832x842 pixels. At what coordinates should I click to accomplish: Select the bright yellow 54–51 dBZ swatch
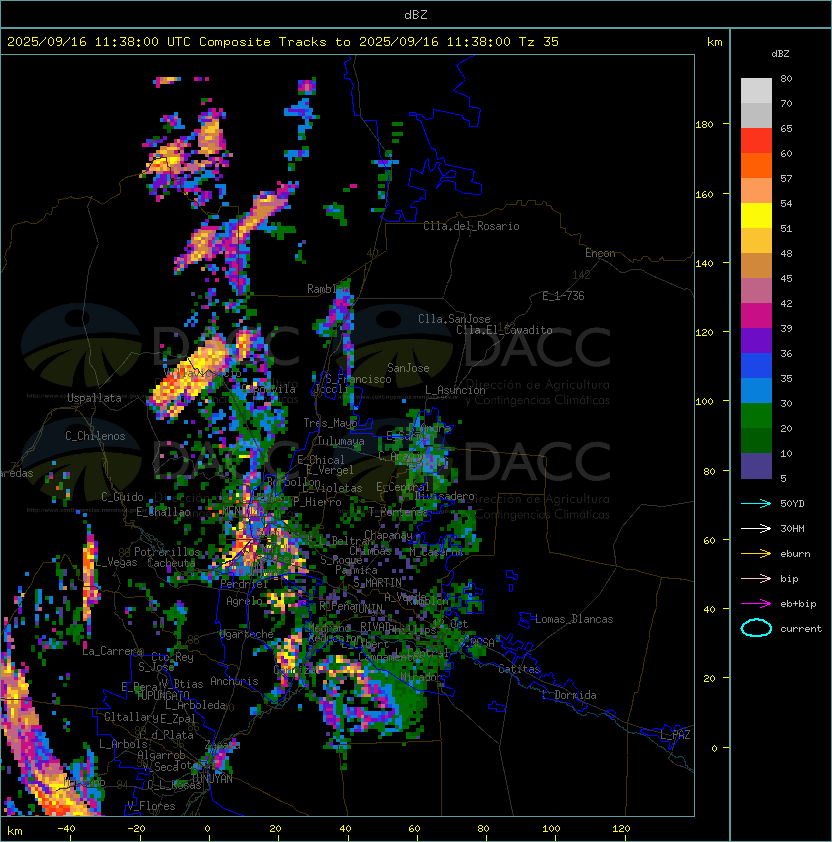pyautogui.click(x=756, y=215)
